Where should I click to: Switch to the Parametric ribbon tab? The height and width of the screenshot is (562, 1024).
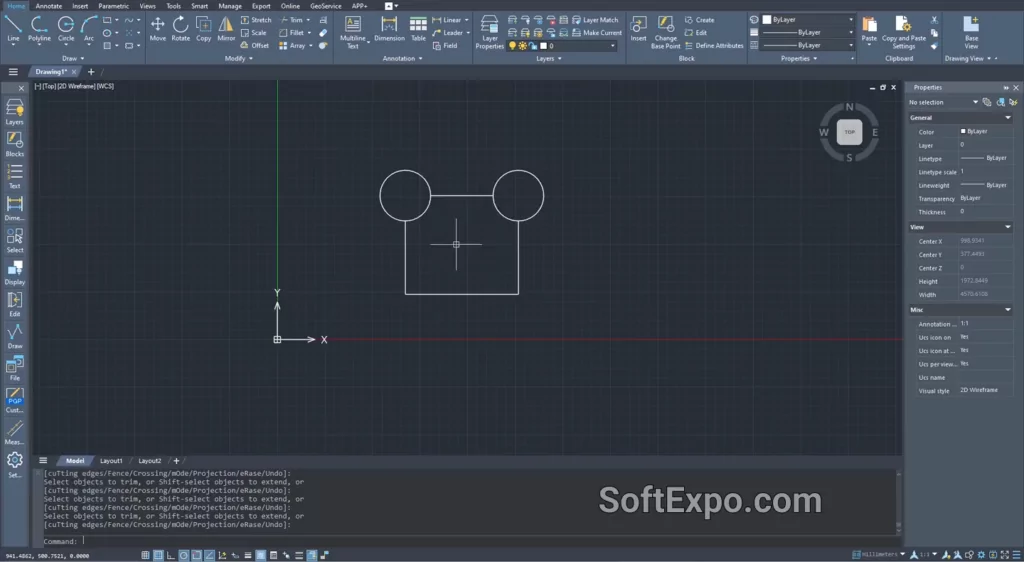pyautogui.click(x=113, y=6)
